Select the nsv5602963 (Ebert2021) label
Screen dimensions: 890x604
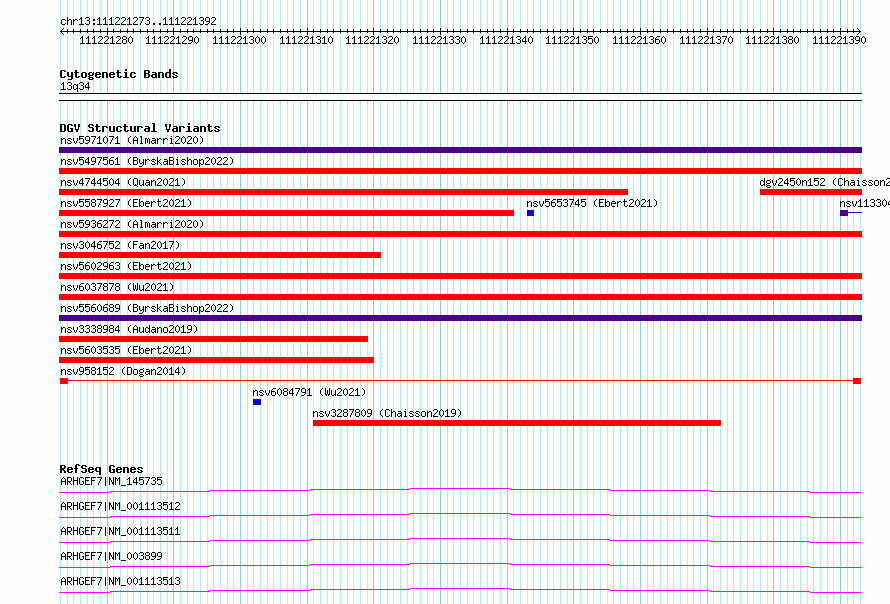pos(126,266)
